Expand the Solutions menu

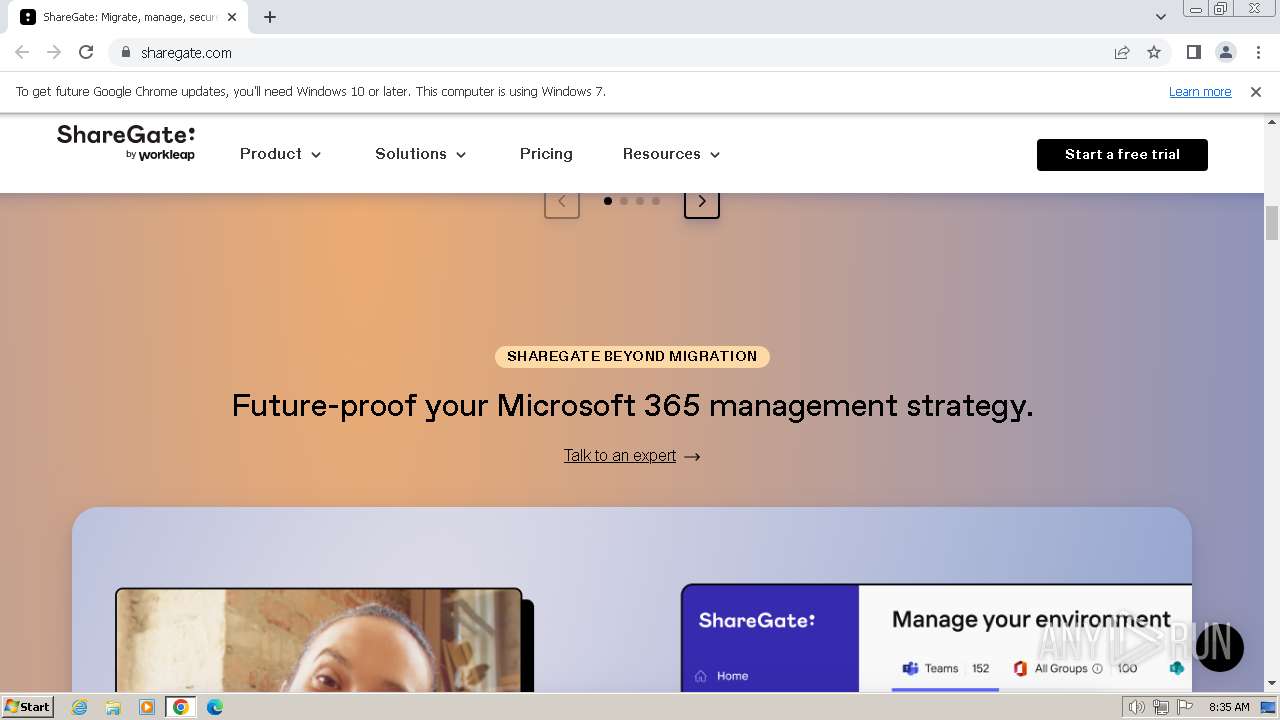(x=421, y=154)
